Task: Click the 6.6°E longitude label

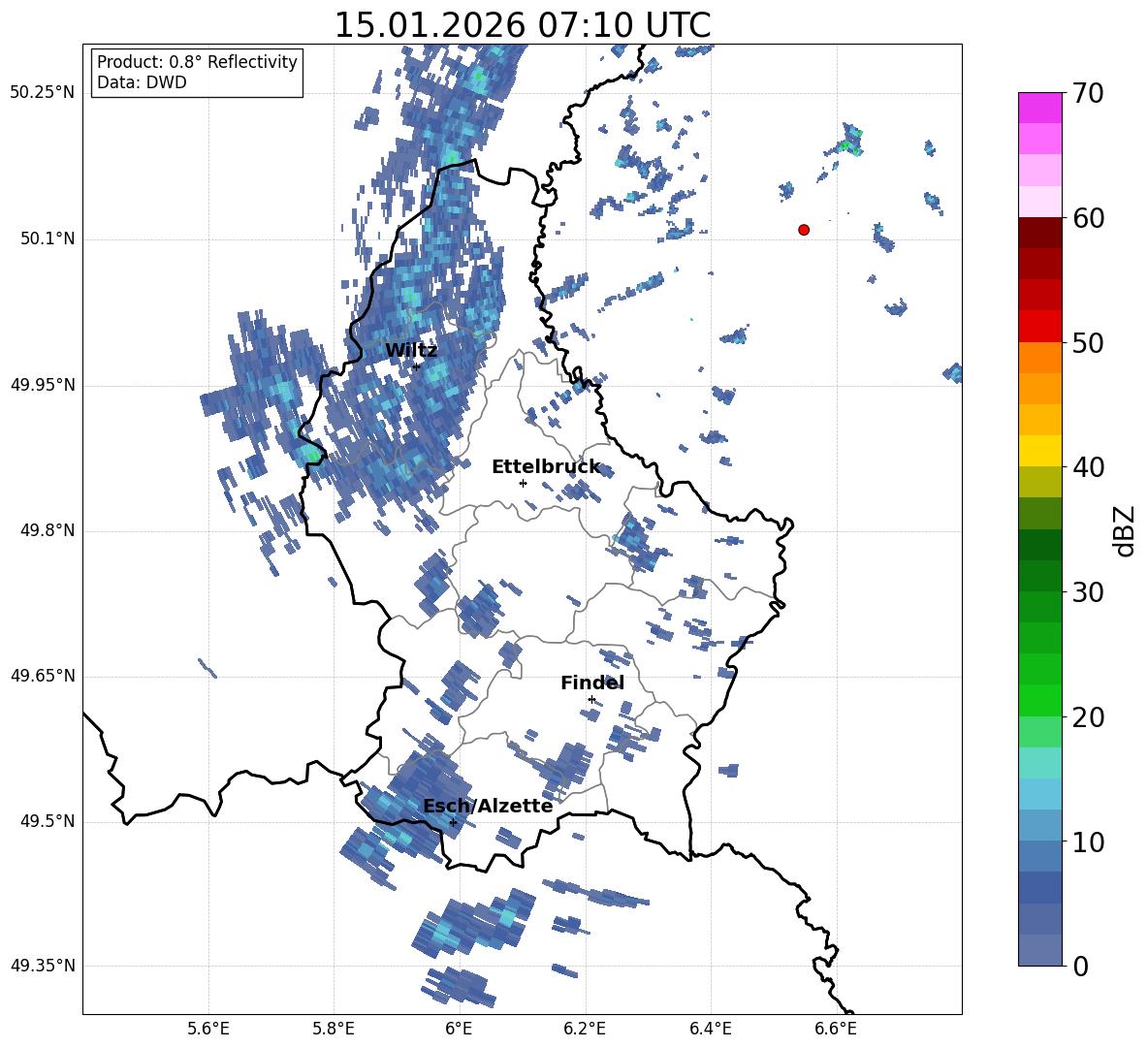Action: point(836,1029)
